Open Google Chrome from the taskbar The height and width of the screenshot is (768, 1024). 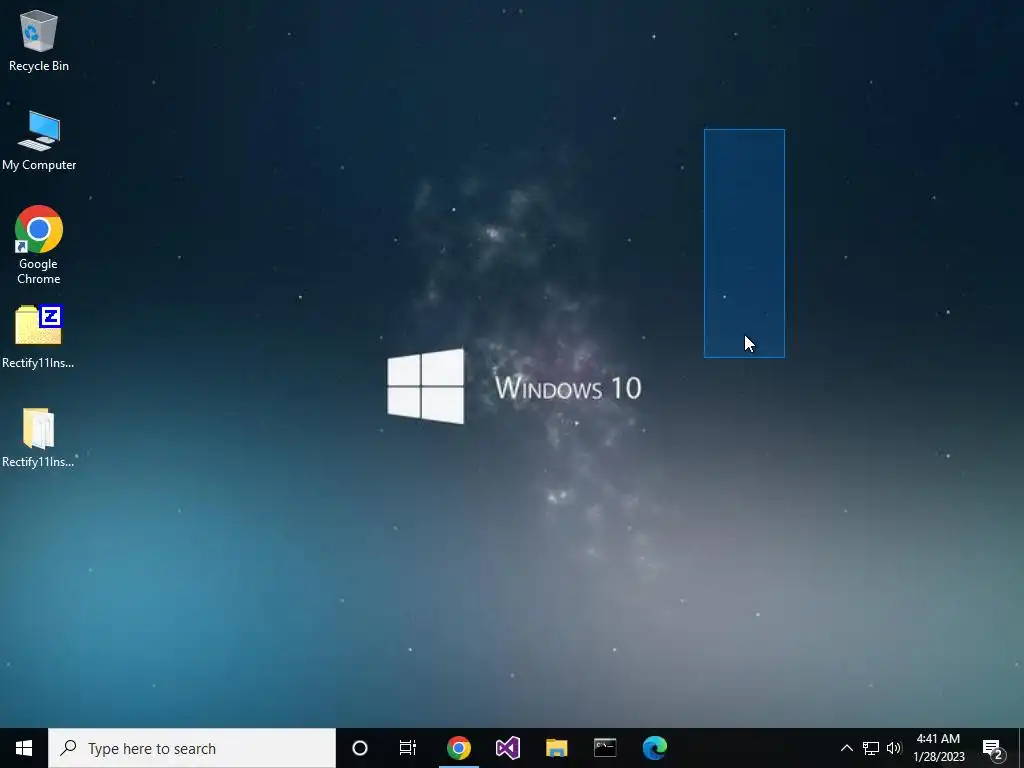[458, 748]
